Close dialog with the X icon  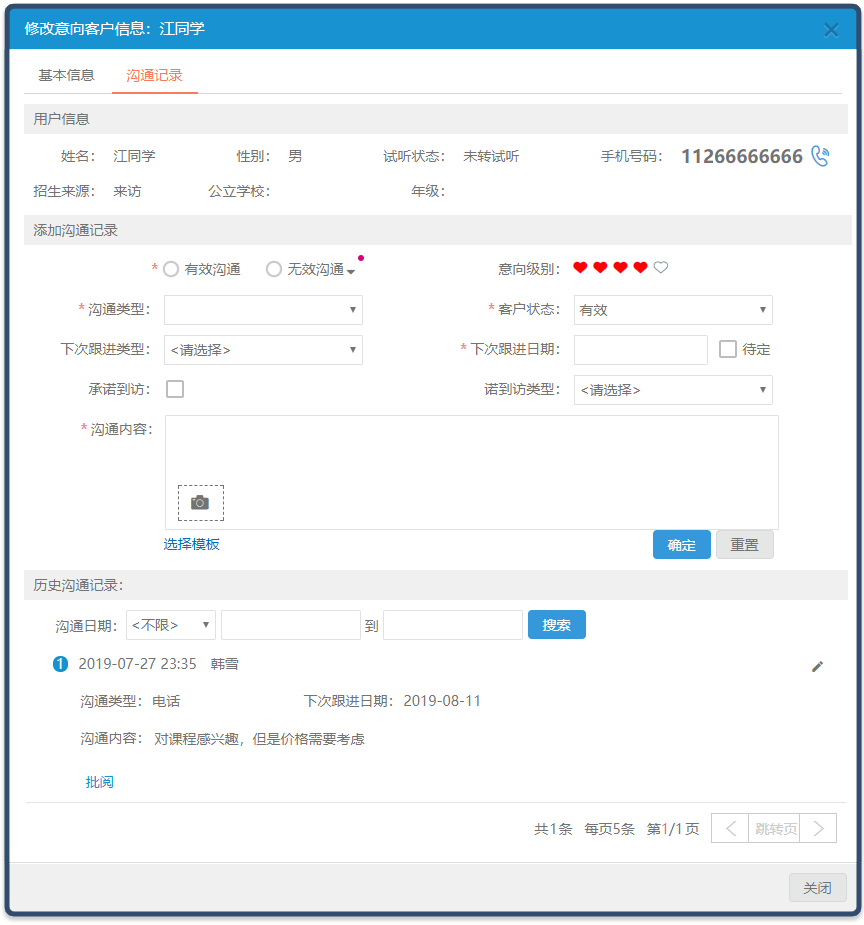click(x=831, y=30)
